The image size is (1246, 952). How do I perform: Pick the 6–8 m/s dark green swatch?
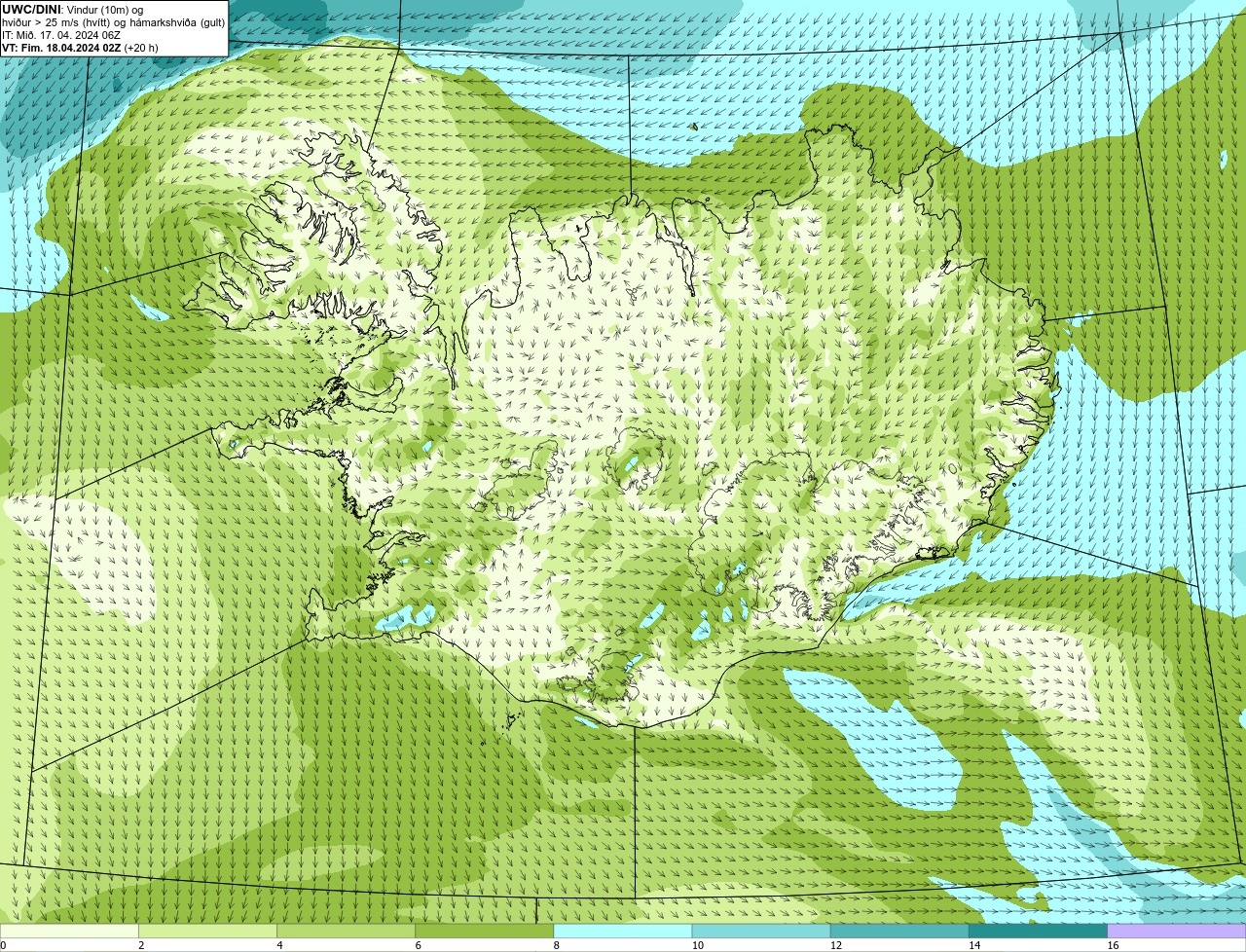485,932
